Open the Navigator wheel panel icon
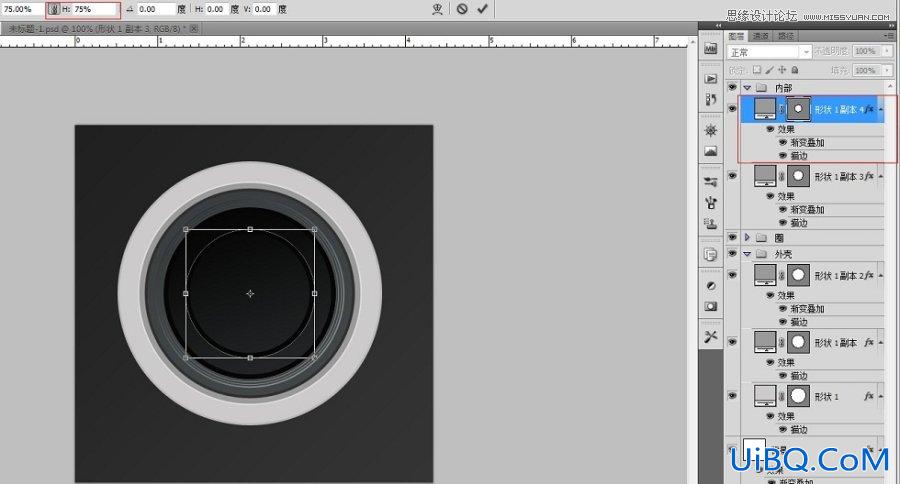The height and width of the screenshot is (484, 900). (x=711, y=130)
